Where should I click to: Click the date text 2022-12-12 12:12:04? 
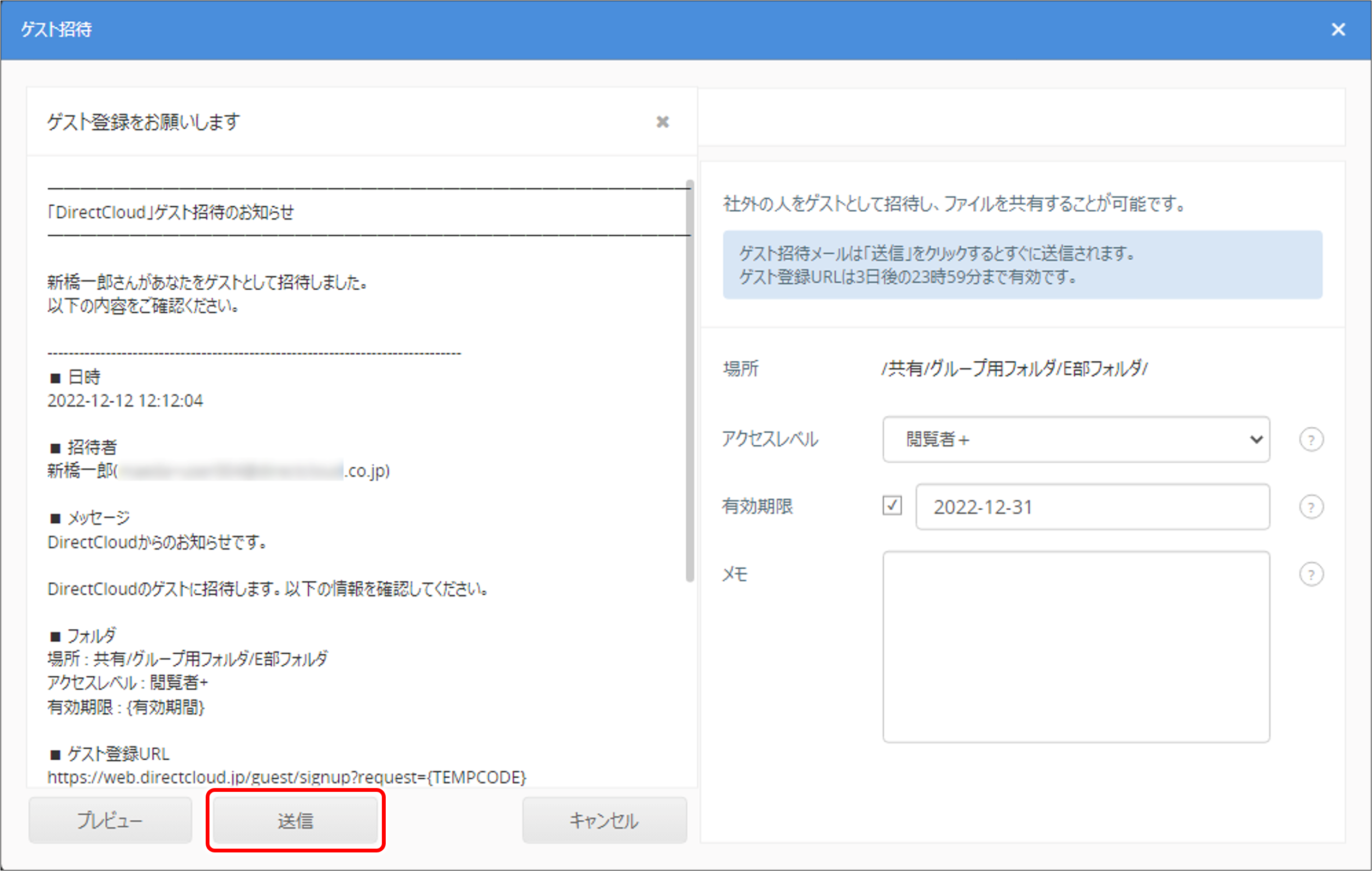(125, 401)
